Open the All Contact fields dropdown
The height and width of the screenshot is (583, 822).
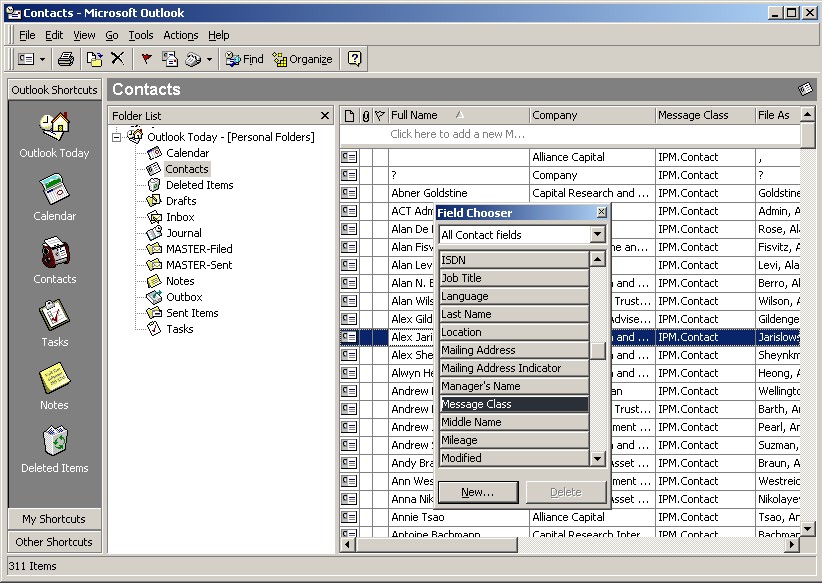click(598, 235)
